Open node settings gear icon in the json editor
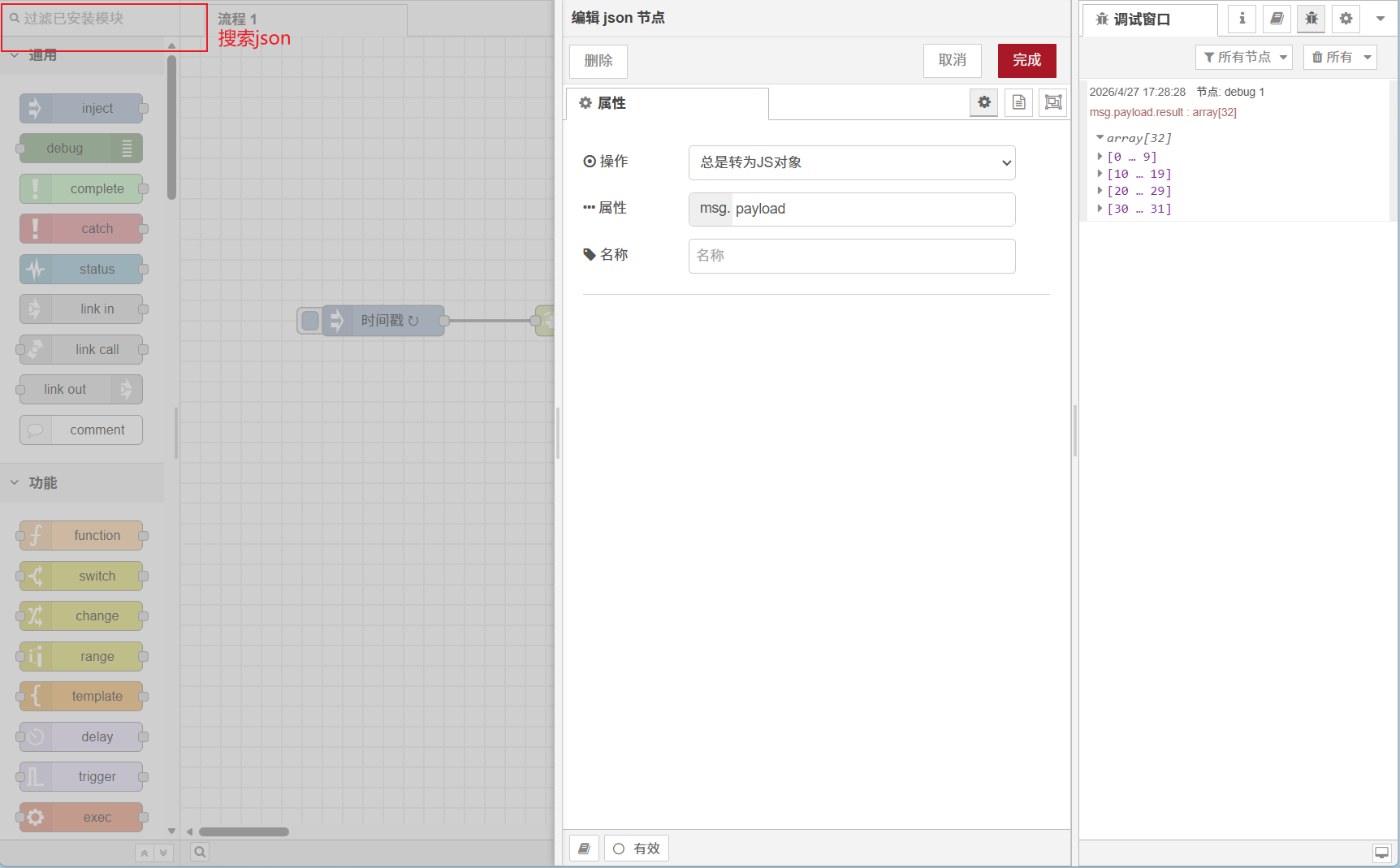 pos(984,102)
